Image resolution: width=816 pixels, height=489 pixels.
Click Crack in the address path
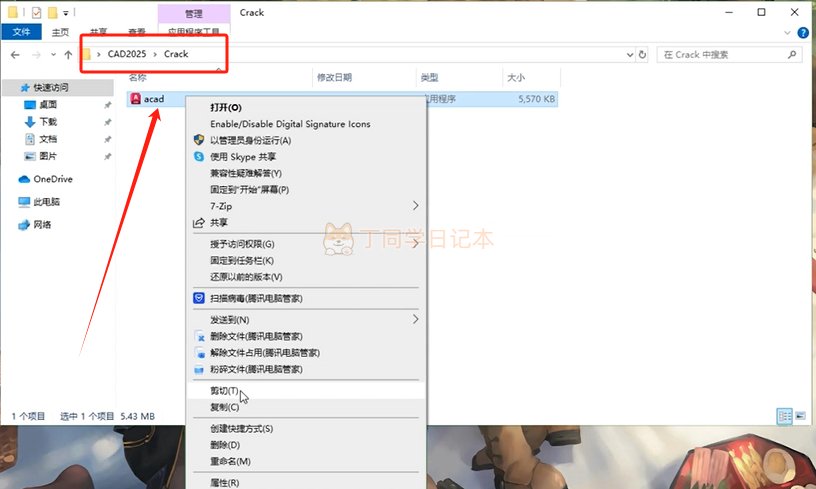point(176,54)
